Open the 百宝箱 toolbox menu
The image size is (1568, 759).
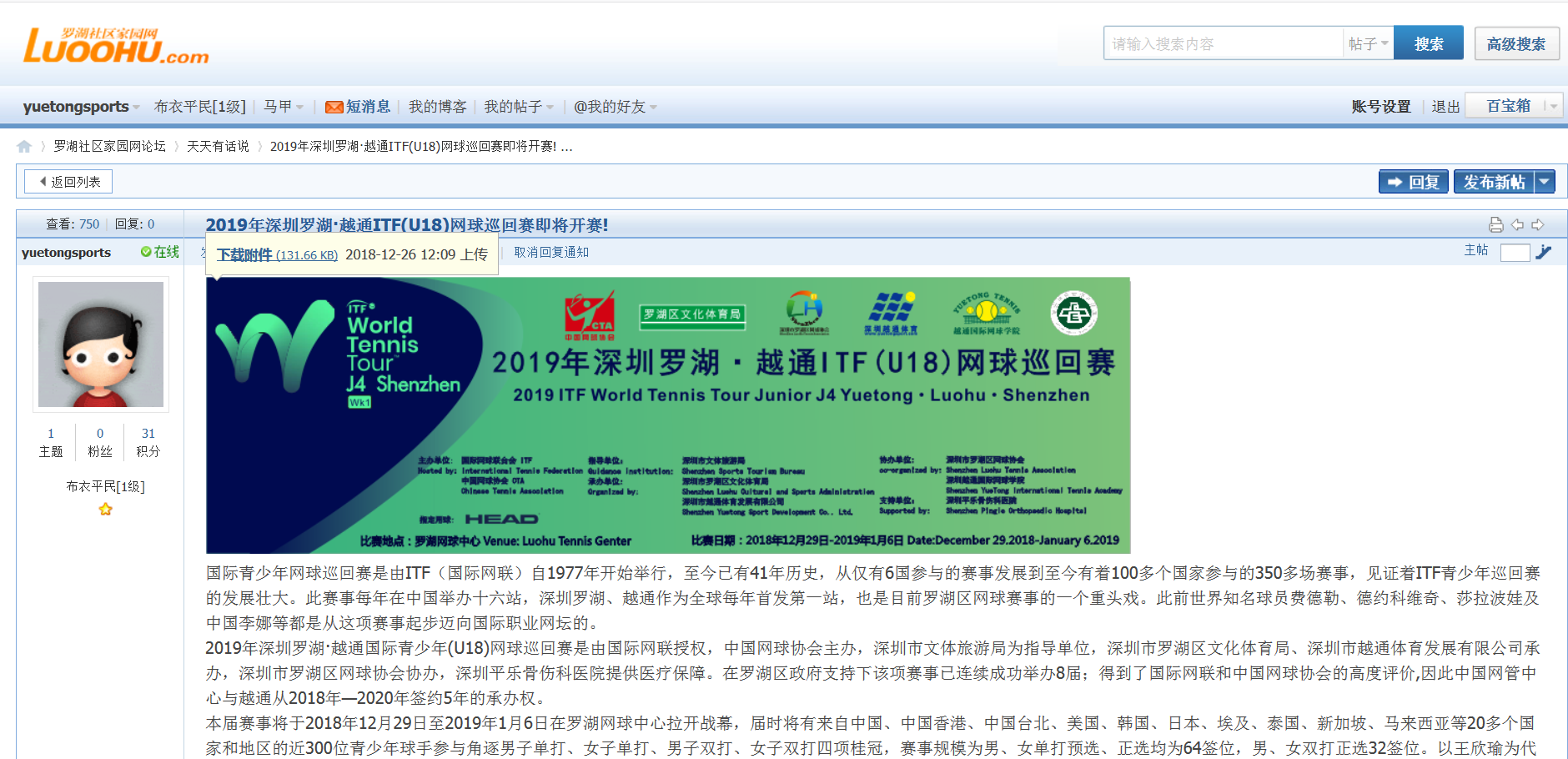point(1508,106)
